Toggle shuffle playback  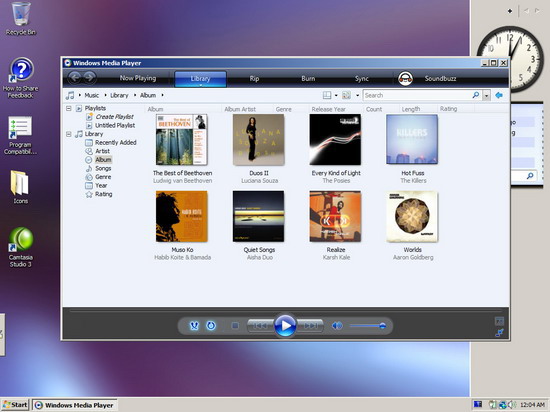point(194,326)
